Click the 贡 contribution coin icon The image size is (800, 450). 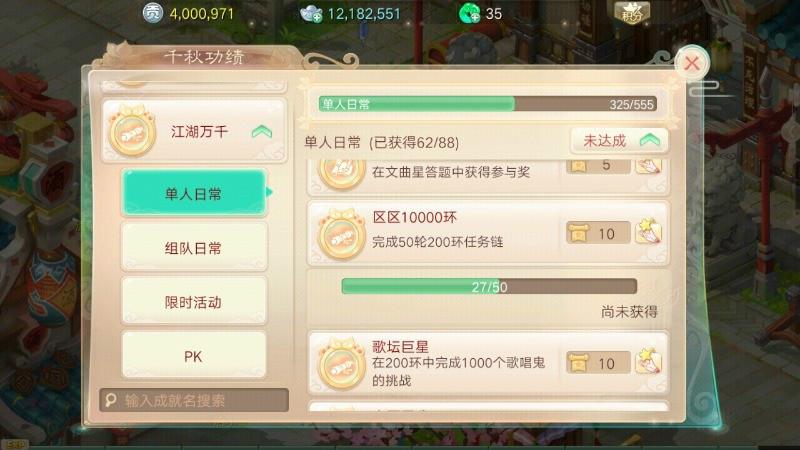pos(153,13)
